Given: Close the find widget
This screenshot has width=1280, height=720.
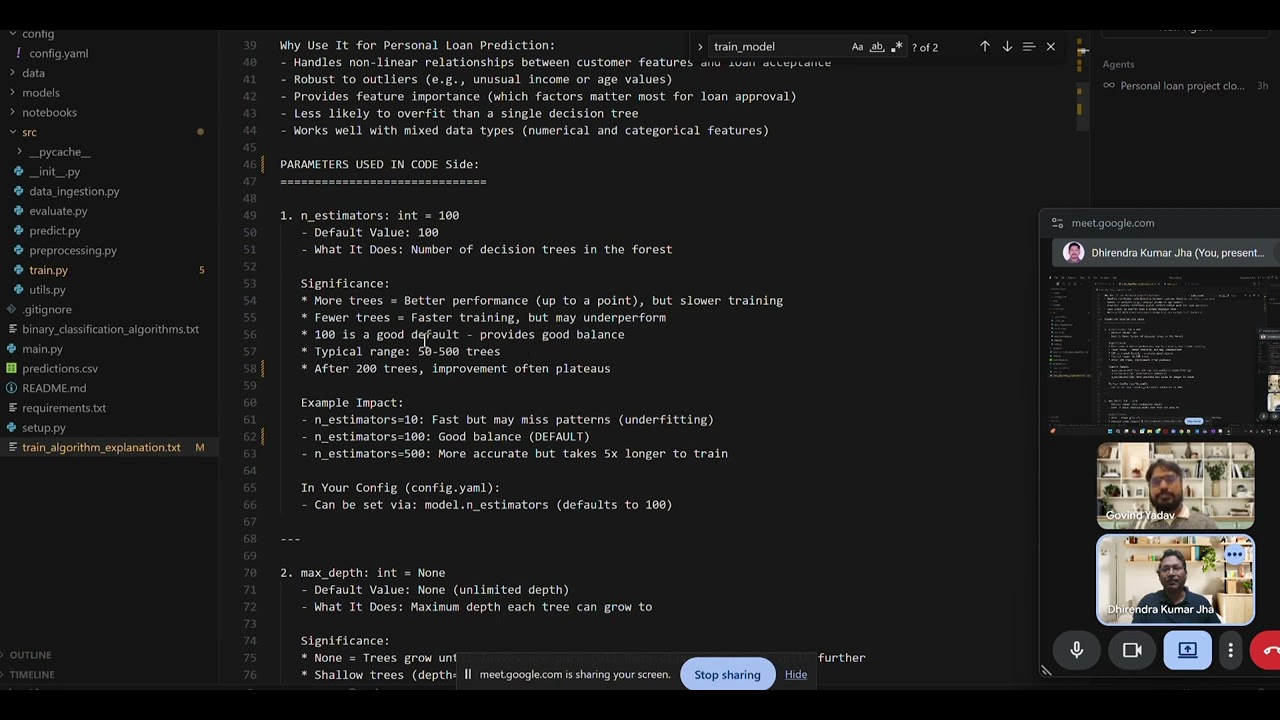Looking at the screenshot, I should point(1050,47).
